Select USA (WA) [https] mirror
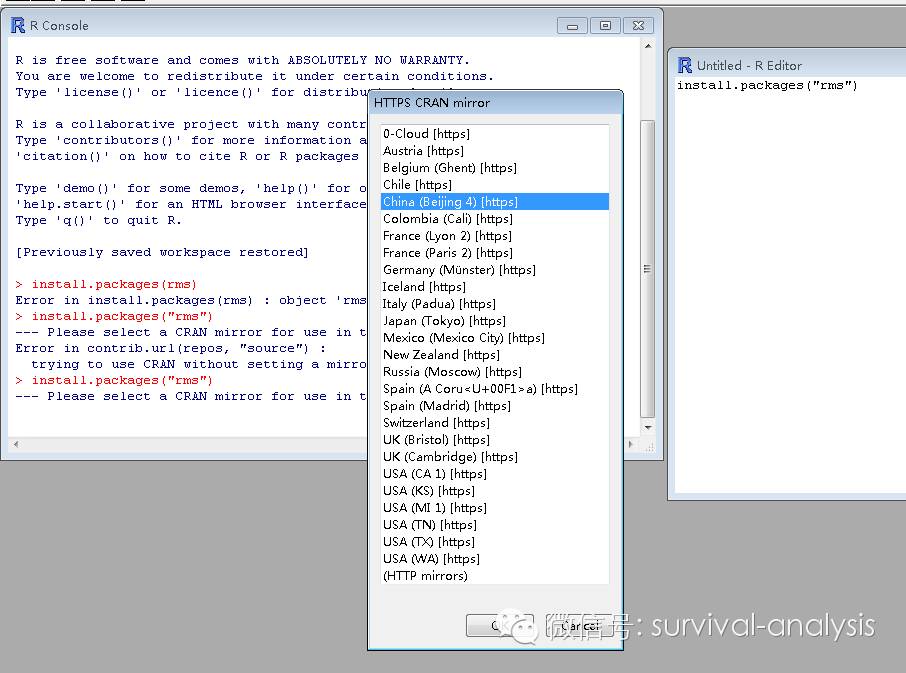The image size is (906, 673). click(495, 559)
